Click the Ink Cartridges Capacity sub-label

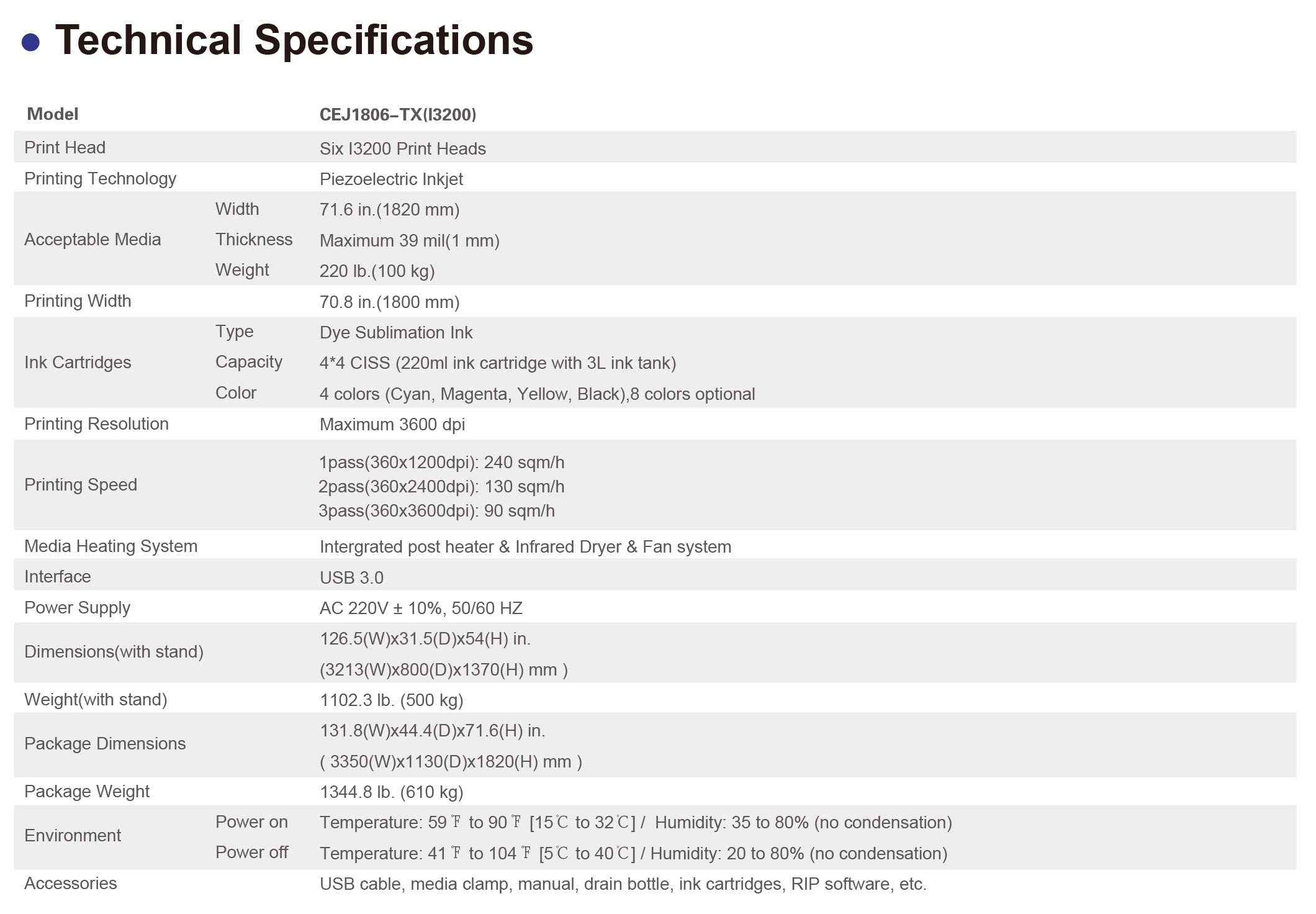[x=248, y=362]
